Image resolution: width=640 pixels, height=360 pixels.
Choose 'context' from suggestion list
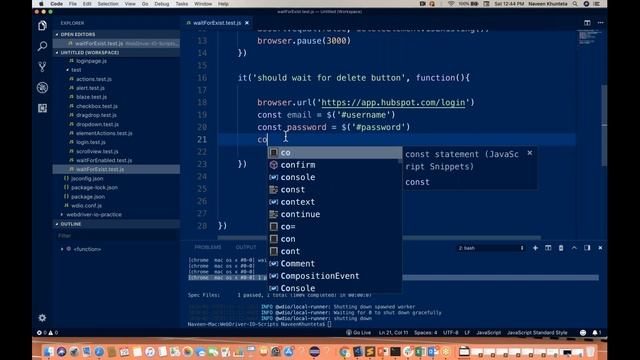(335, 202)
